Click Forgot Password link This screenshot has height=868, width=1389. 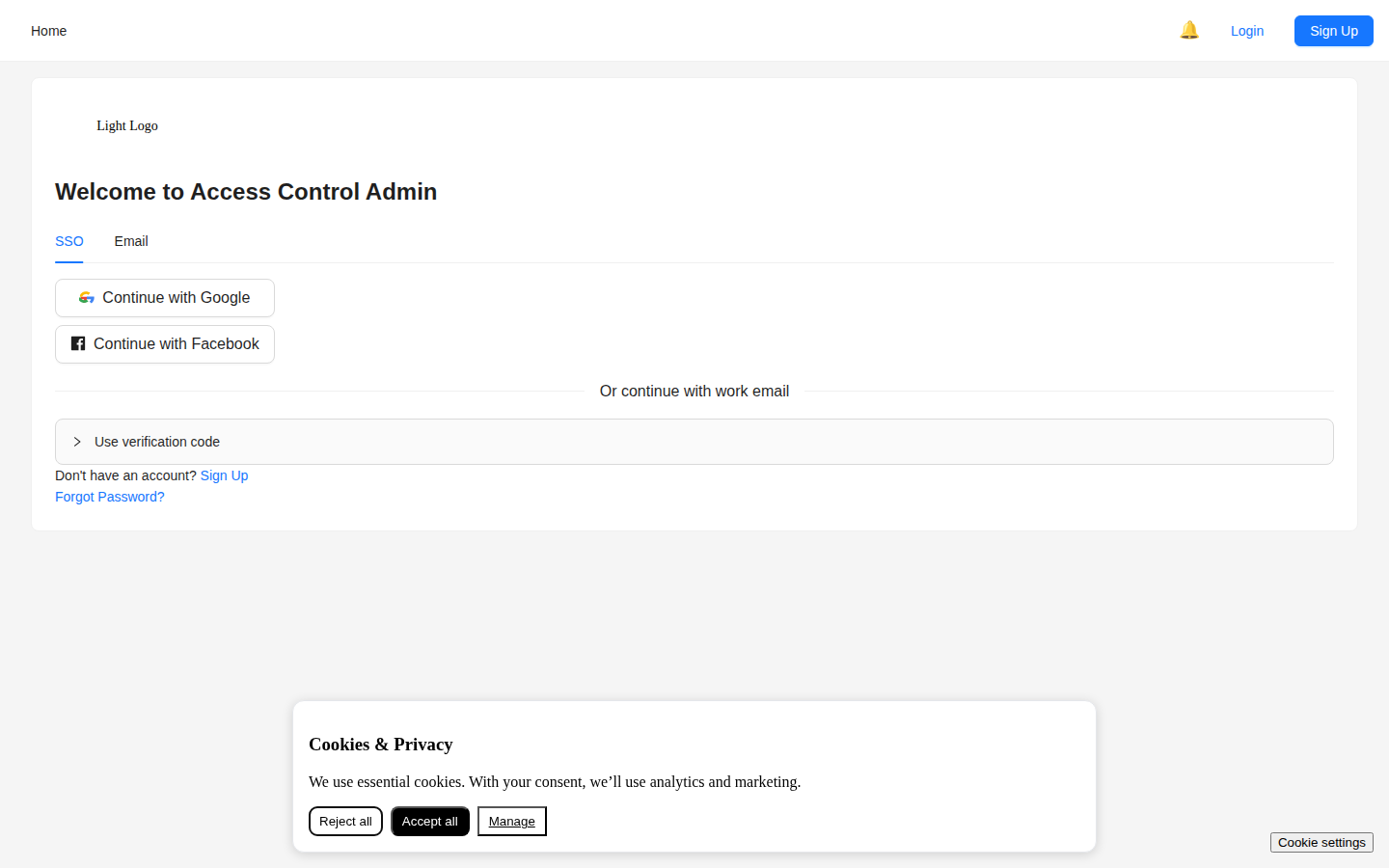pyautogui.click(x=109, y=497)
